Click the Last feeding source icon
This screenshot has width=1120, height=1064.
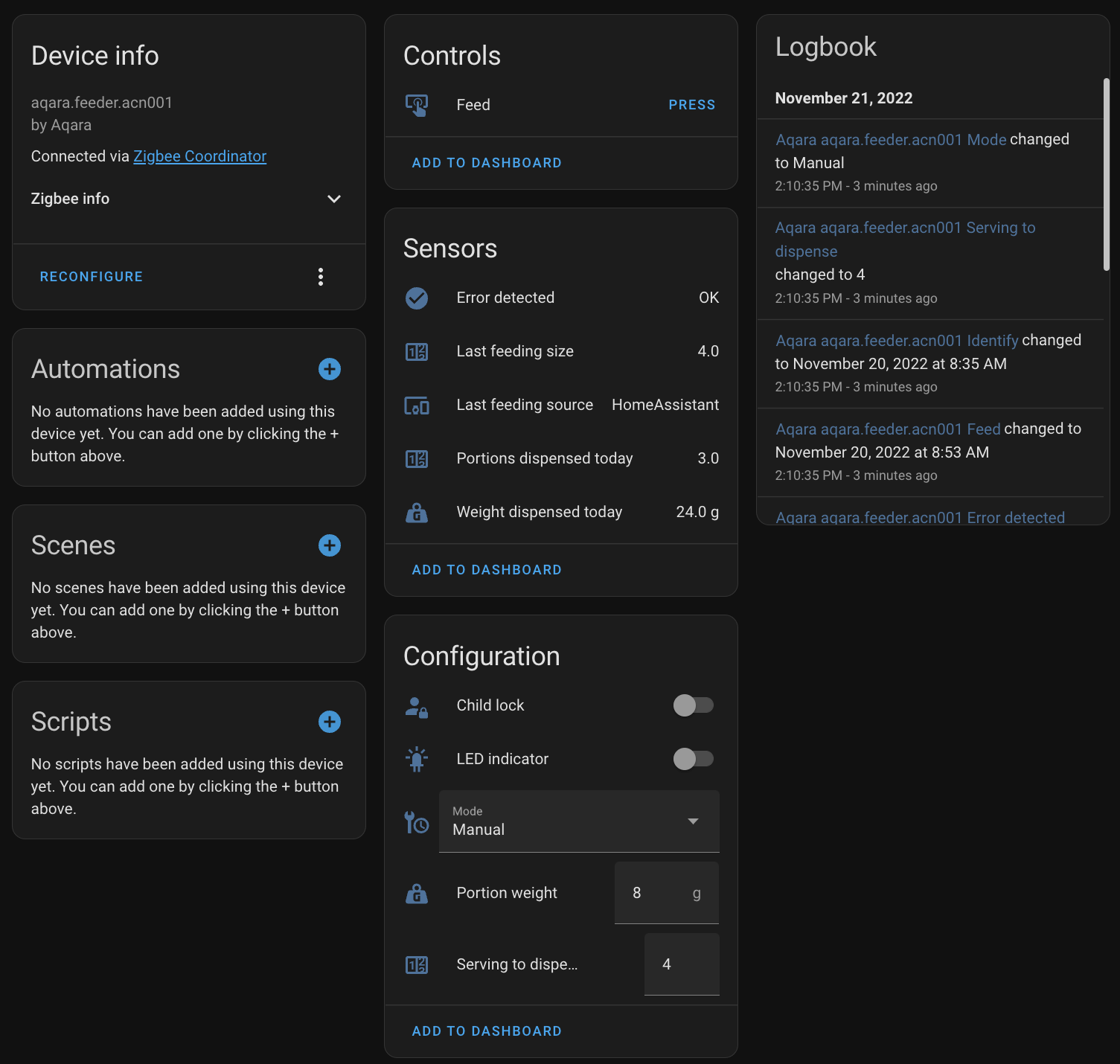pyautogui.click(x=416, y=406)
